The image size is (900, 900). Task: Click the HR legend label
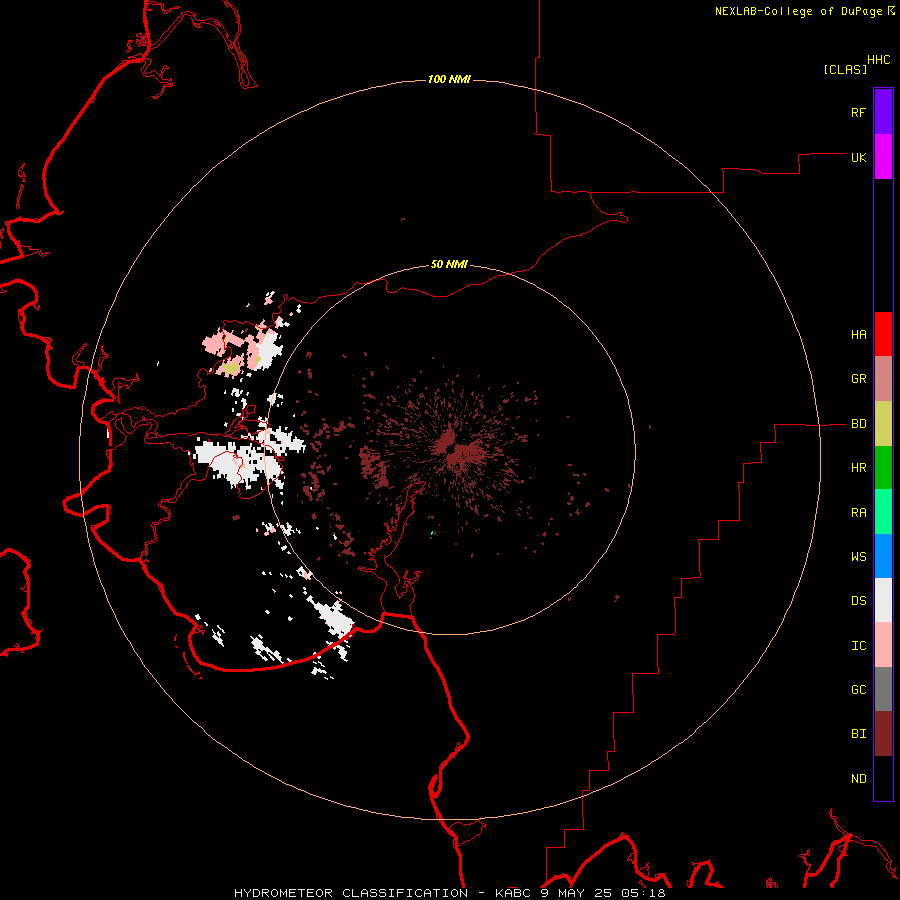pyautogui.click(x=858, y=468)
